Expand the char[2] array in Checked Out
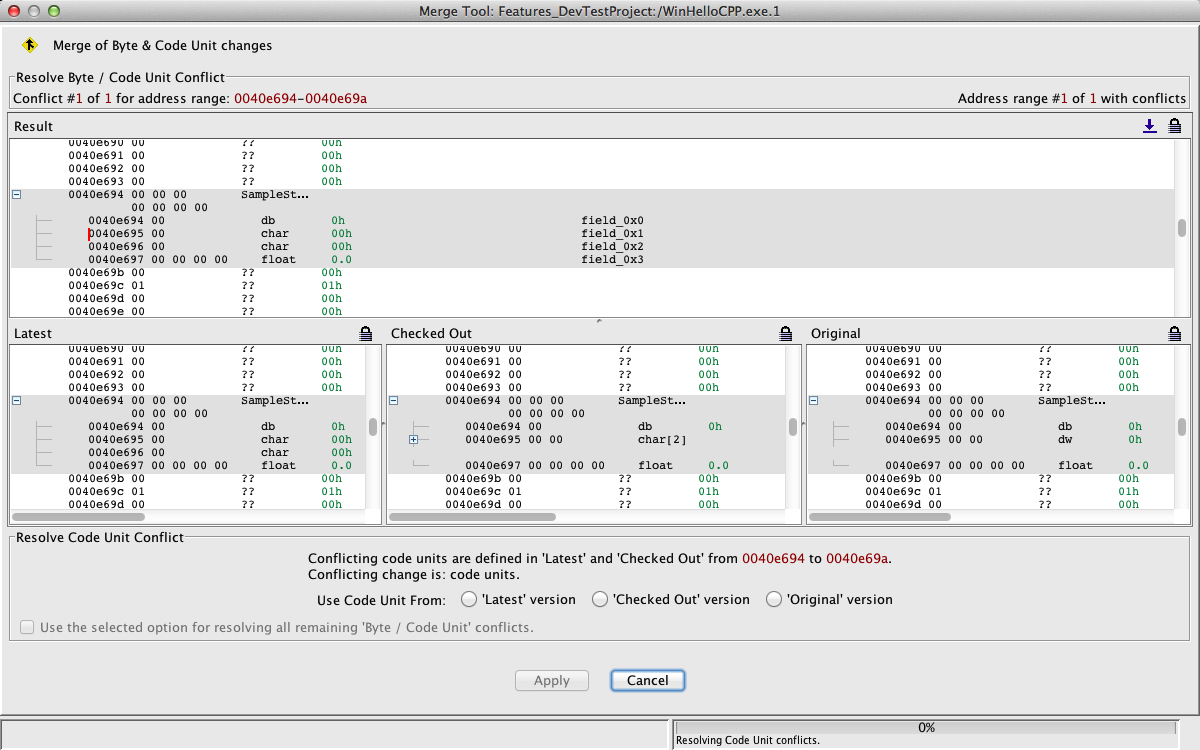The width and height of the screenshot is (1200, 750). (x=413, y=440)
